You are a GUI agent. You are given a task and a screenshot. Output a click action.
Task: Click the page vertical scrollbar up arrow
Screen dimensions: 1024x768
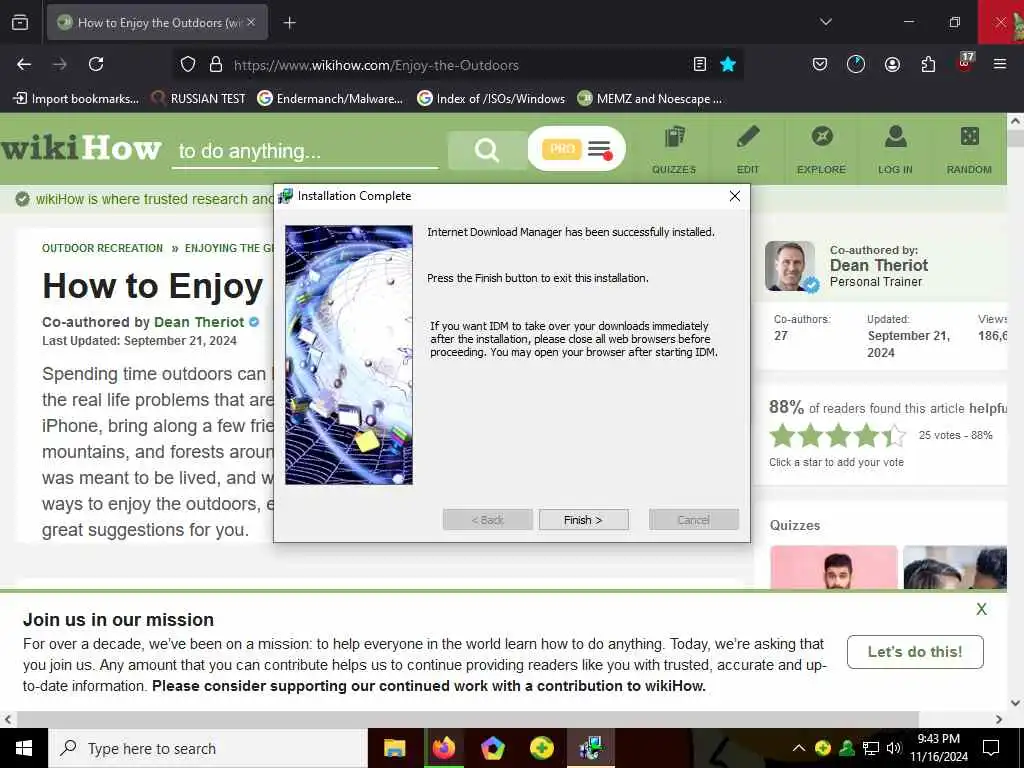[1015, 121]
